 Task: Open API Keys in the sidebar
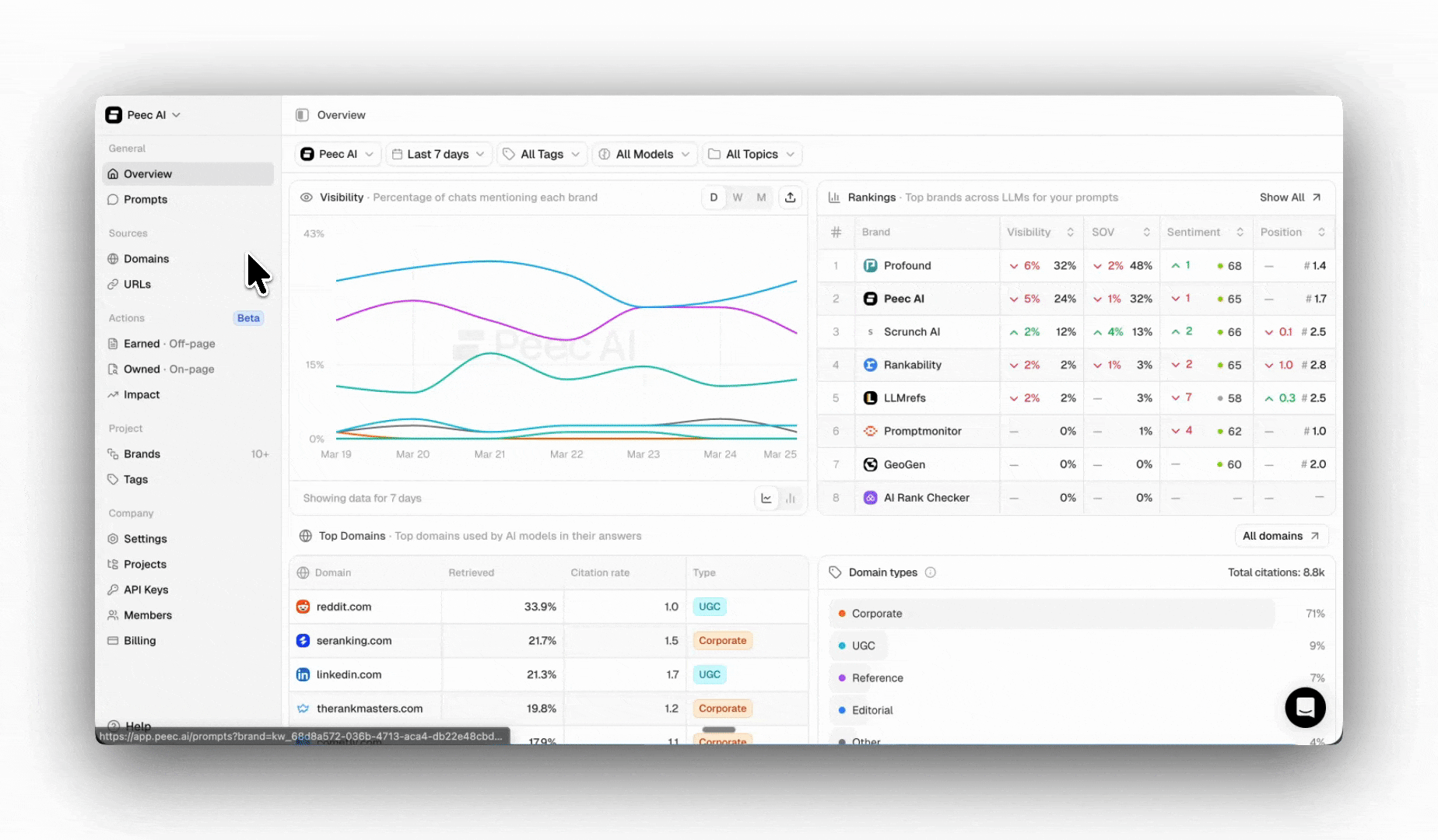[x=188, y=590]
